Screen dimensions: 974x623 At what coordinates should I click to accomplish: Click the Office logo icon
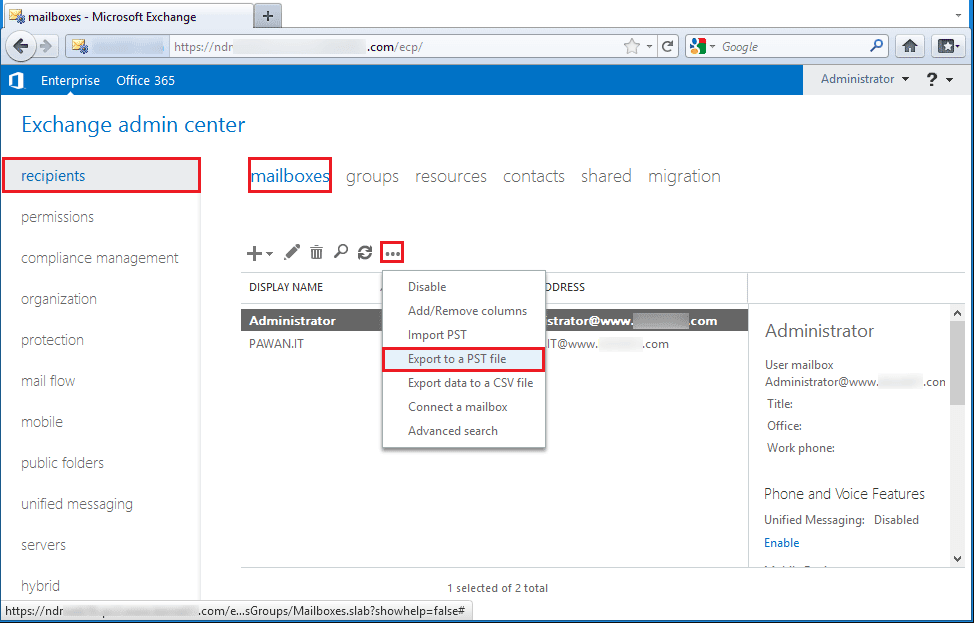coord(17,80)
